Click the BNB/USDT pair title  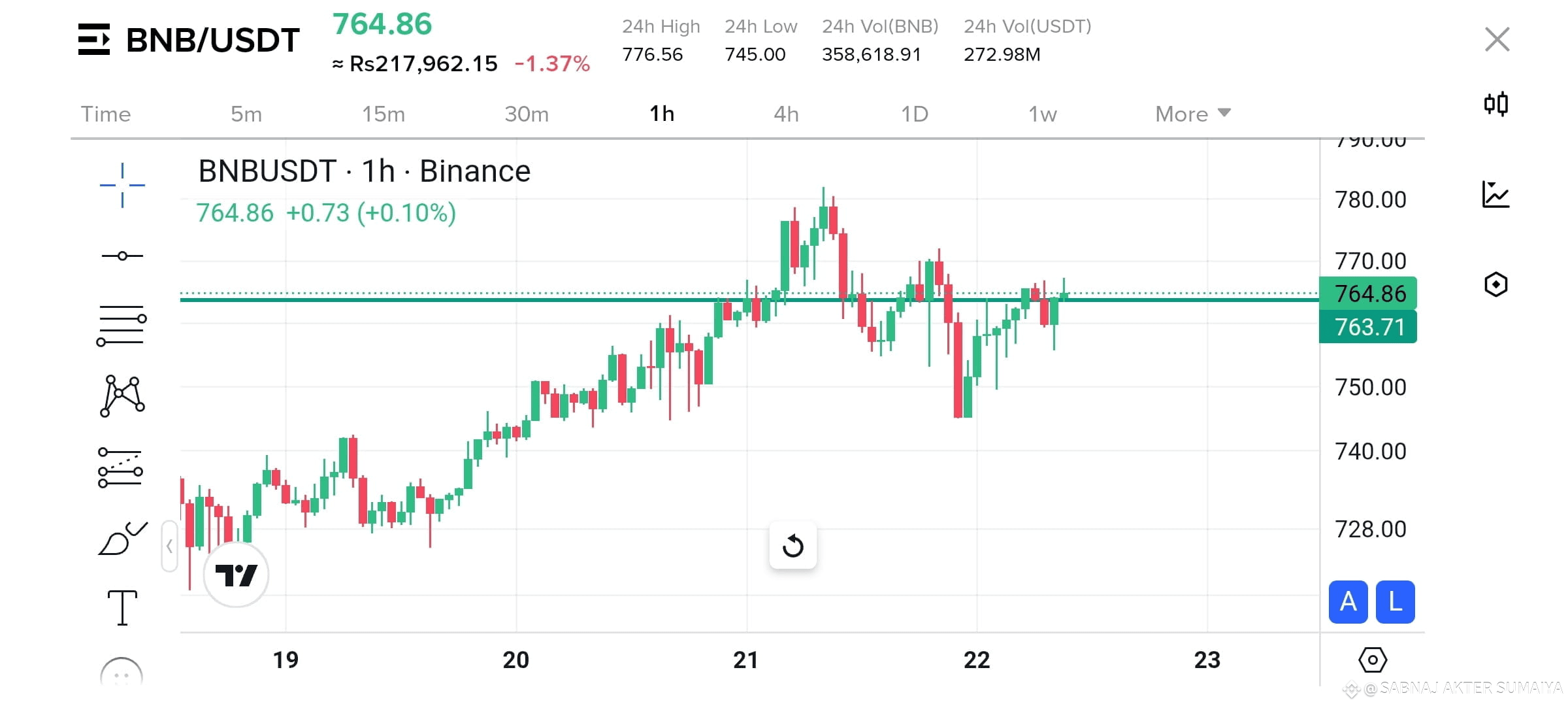[x=213, y=40]
